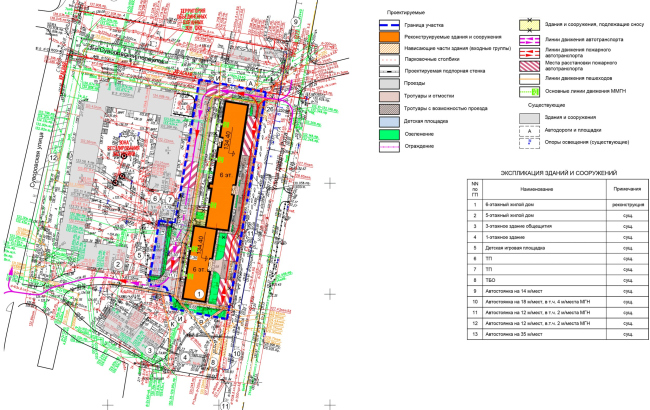The image size is (650, 410).
Task: Click the gray 'Проезды' legend swatch
Action: [389, 83]
